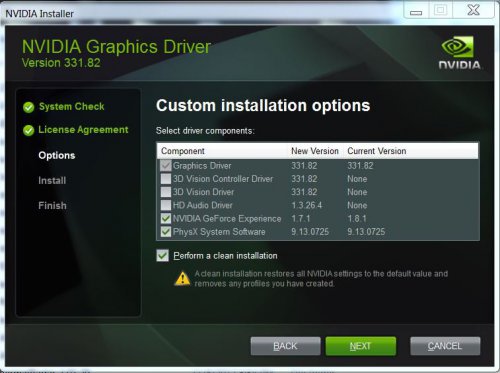This screenshot has height=373, width=500.
Task: Select the Options step in sidebar
Action: [57, 156]
